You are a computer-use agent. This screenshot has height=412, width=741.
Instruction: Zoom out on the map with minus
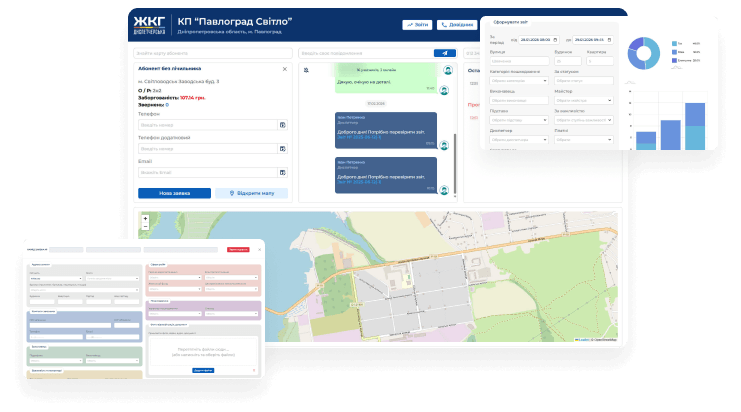click(146, 226)
